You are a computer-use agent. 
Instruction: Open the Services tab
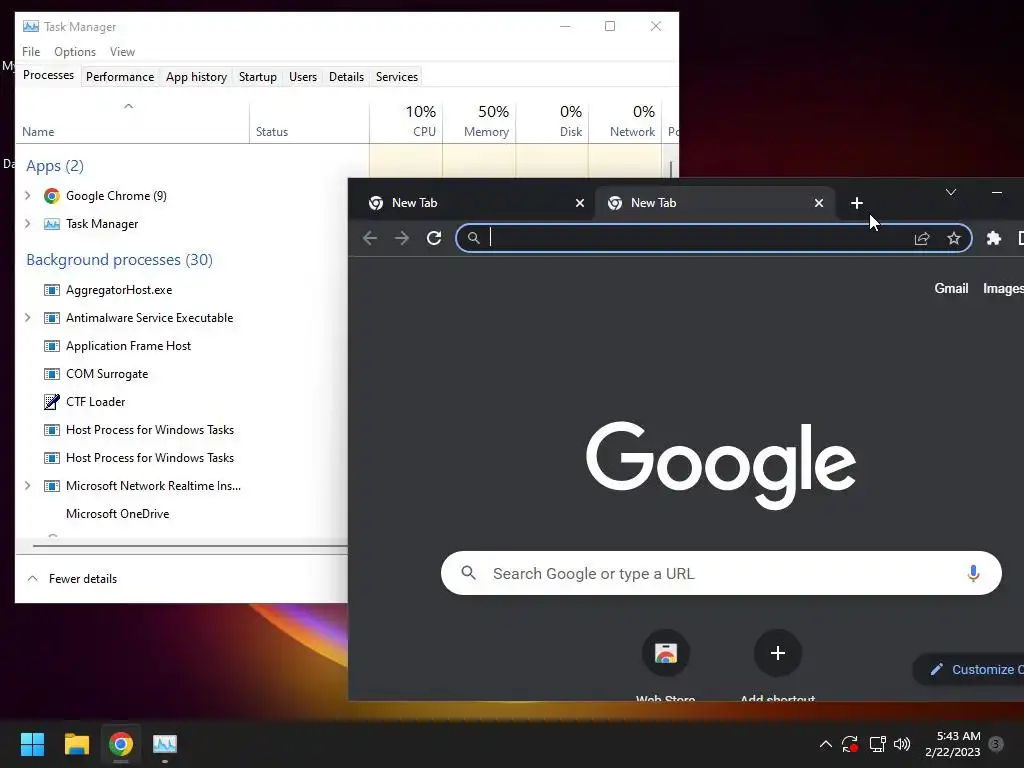click(x=396, y=77)
